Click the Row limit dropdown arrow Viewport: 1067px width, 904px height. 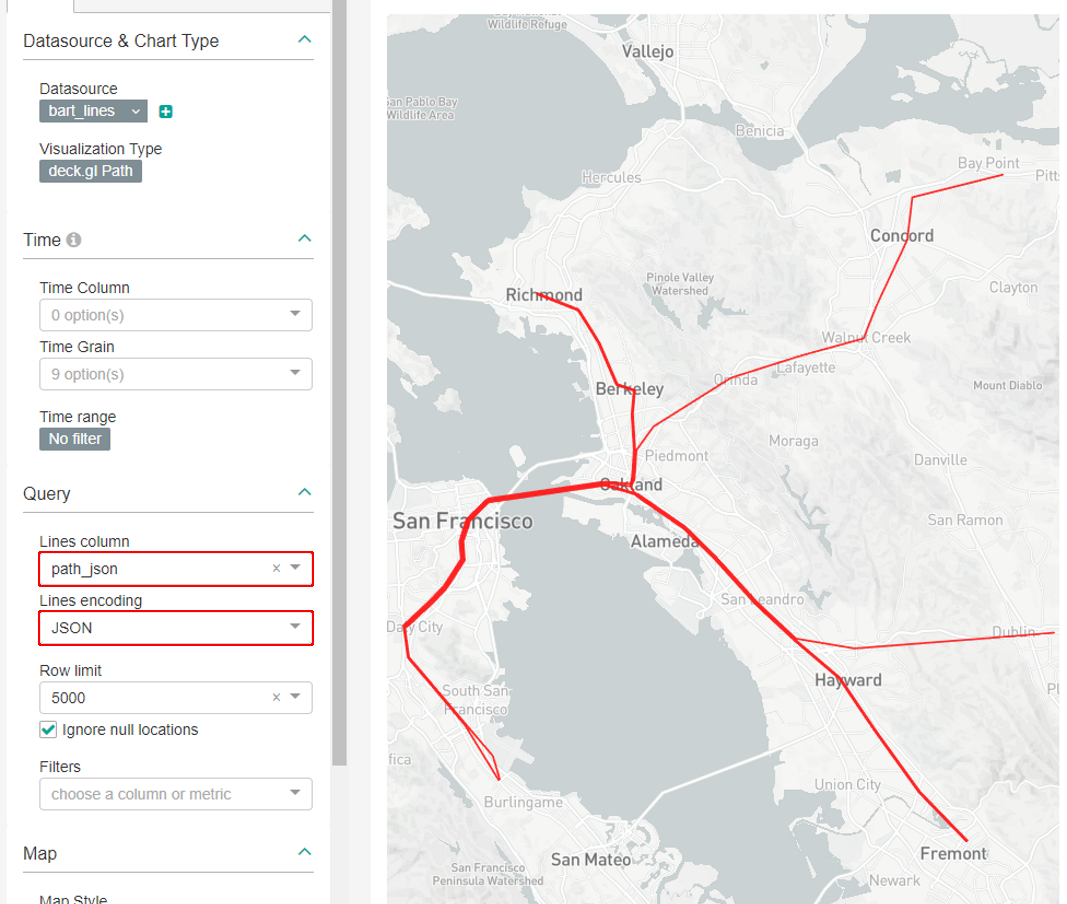coord(295,697)
